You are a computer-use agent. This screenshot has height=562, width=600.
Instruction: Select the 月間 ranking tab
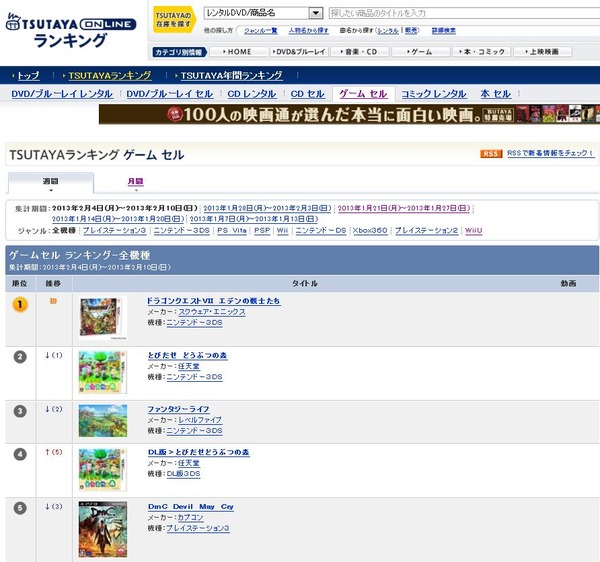tap(136, 181)
